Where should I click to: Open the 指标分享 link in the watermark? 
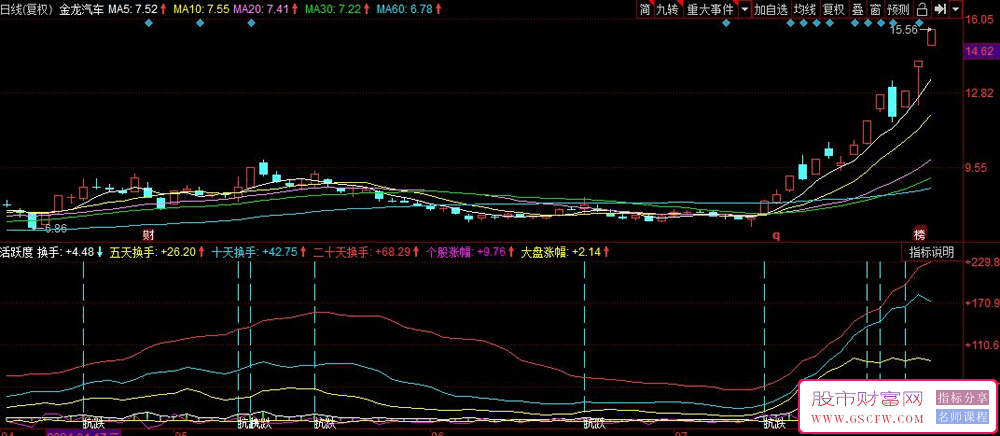(x=960, y=398)
